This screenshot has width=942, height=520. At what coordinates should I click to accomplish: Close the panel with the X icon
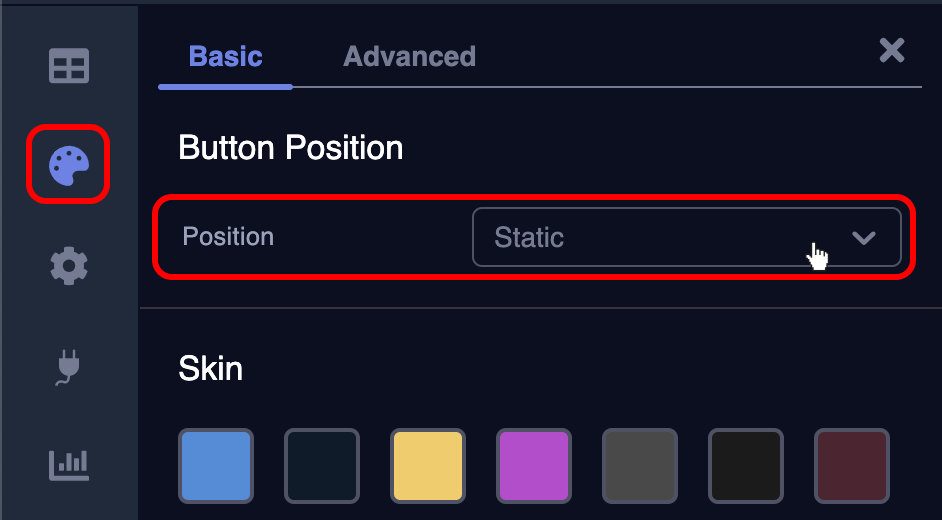[x=891, y=51]
